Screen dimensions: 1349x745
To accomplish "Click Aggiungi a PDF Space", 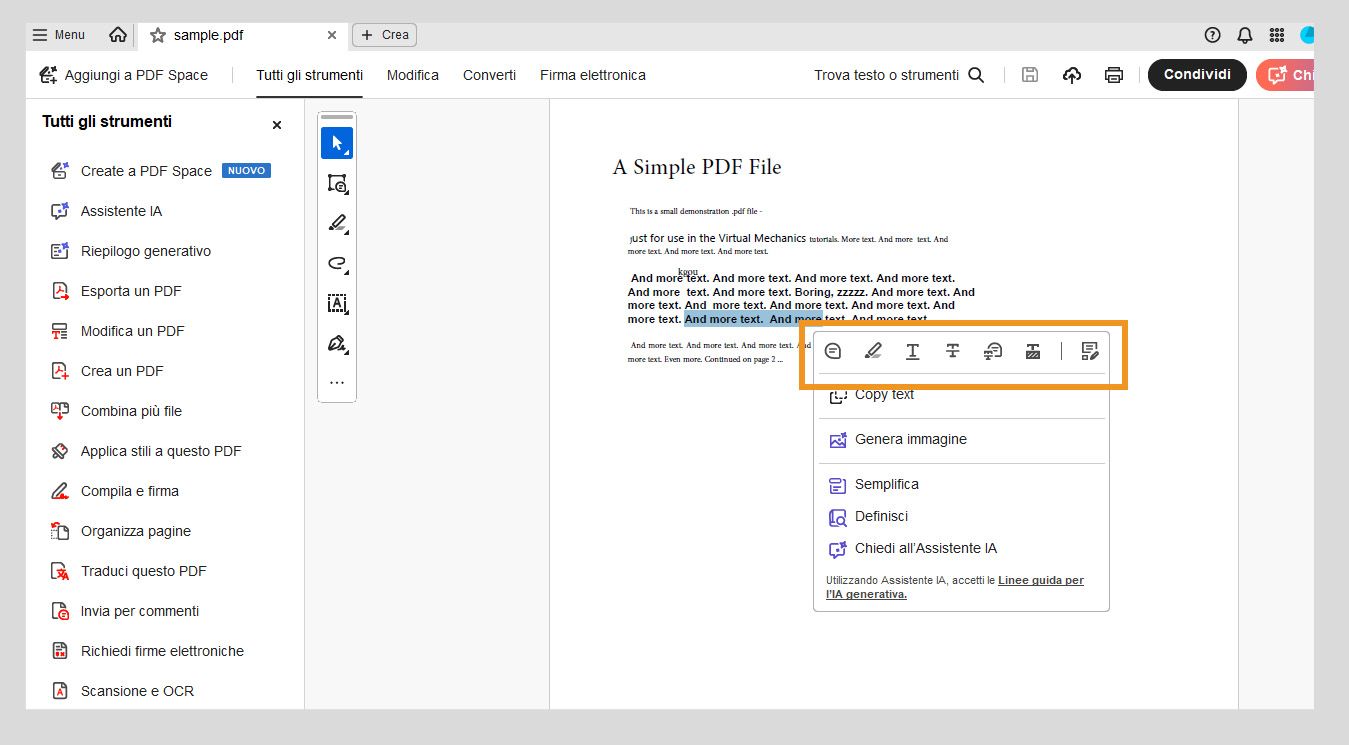I will pos(124,75).
